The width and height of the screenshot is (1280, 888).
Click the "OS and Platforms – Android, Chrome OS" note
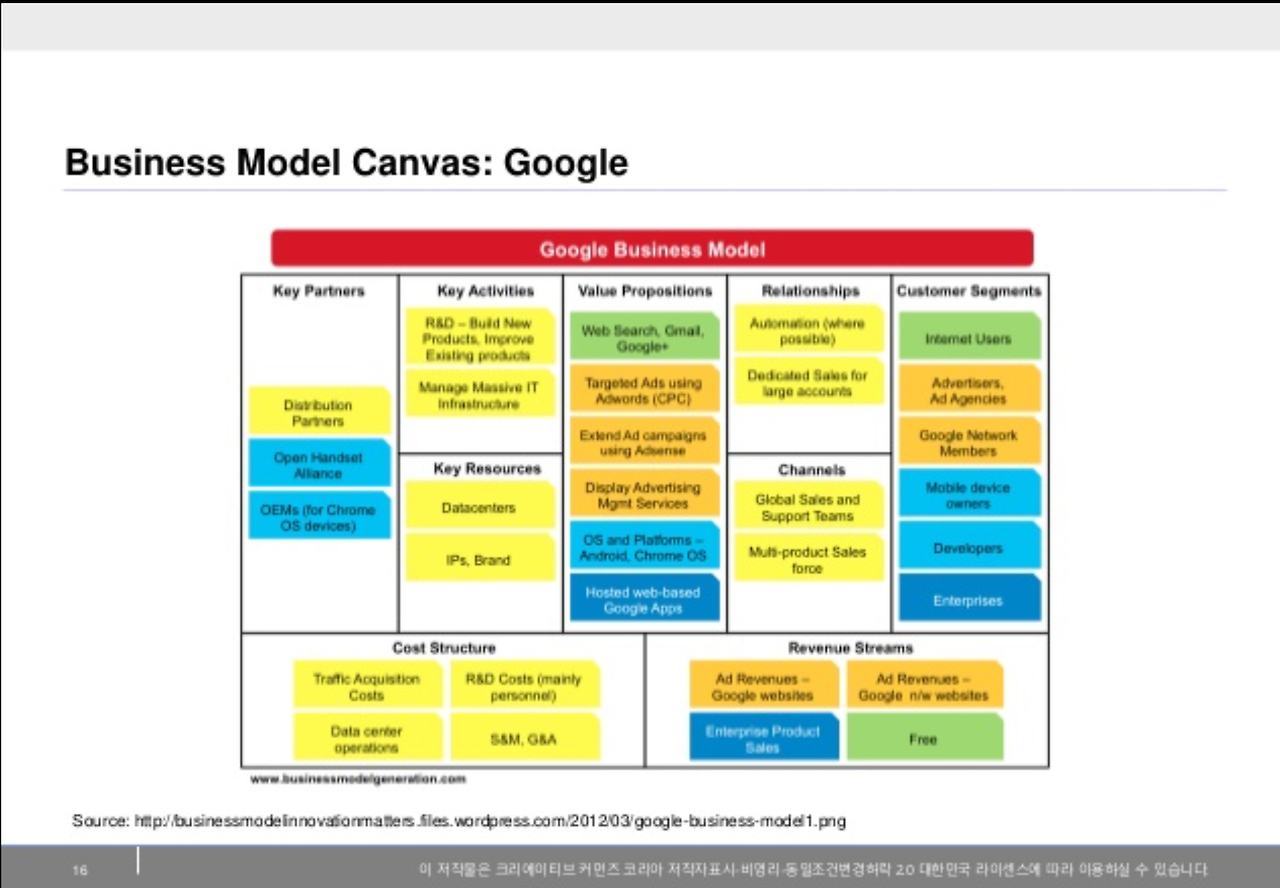(645, 546)
